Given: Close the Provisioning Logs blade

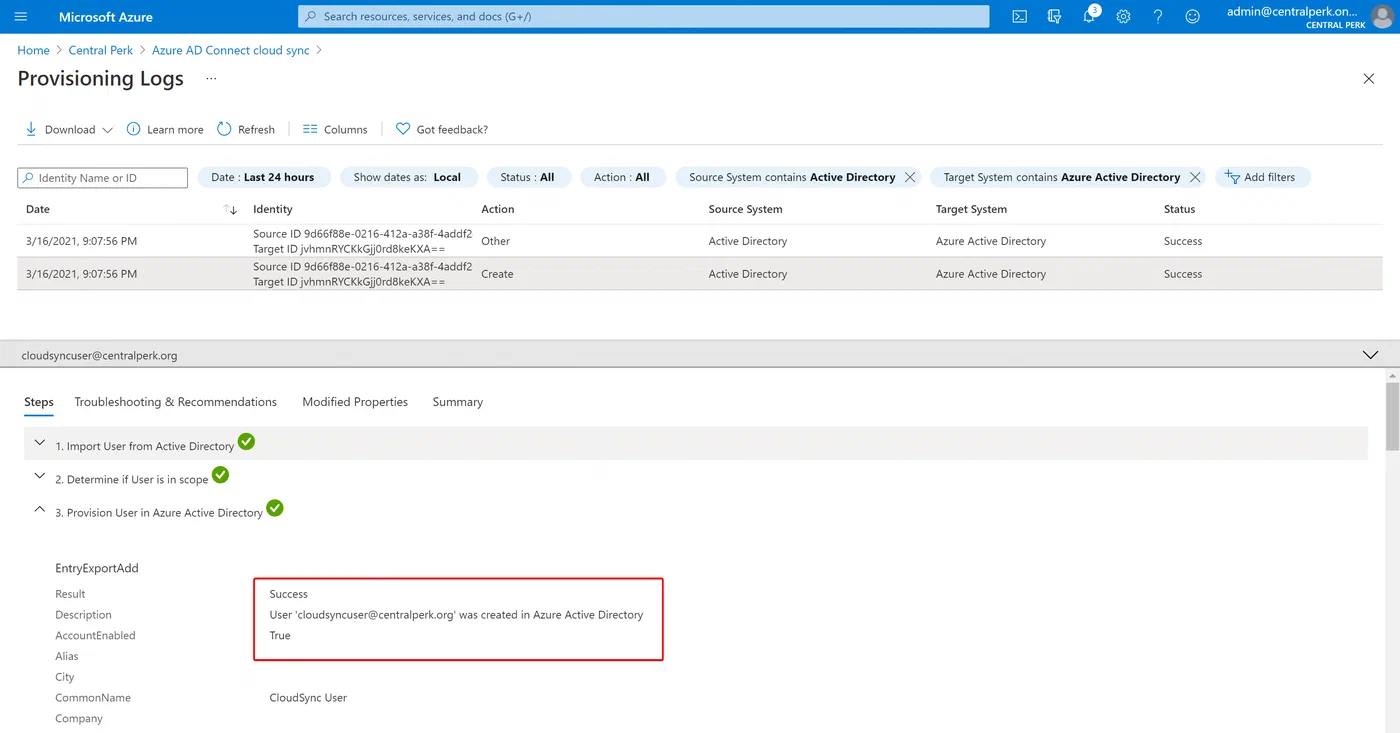Looking at the screenshot, I should [1369, 79].
